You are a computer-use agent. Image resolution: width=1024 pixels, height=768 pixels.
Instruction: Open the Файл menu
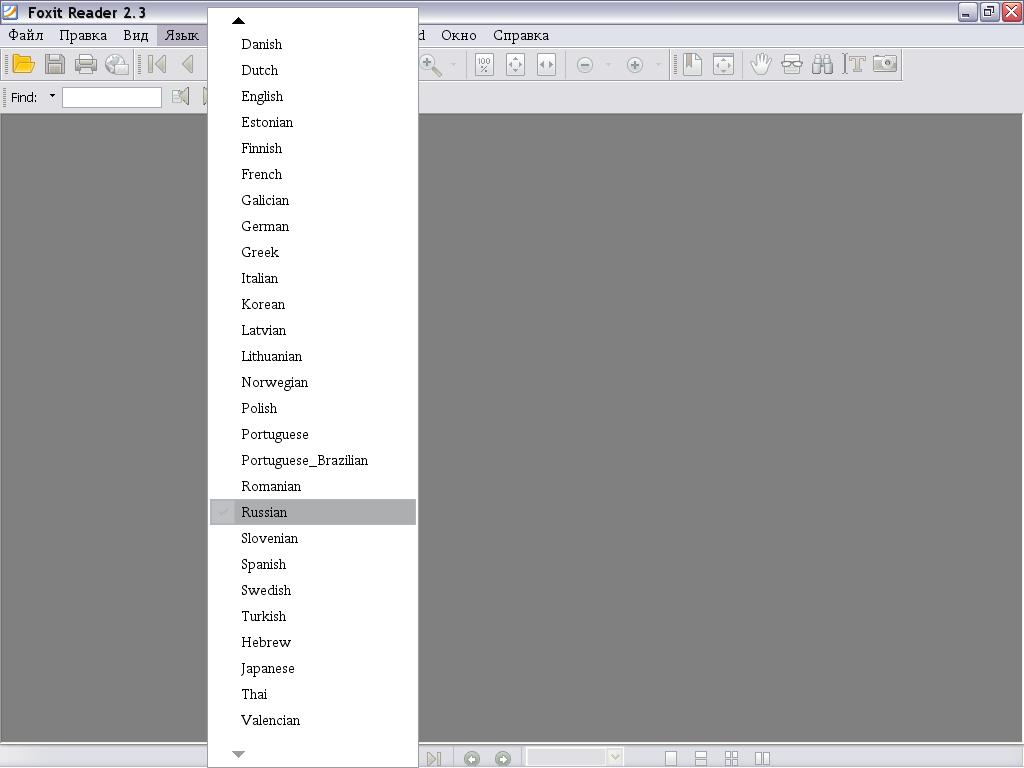[26, 35]
